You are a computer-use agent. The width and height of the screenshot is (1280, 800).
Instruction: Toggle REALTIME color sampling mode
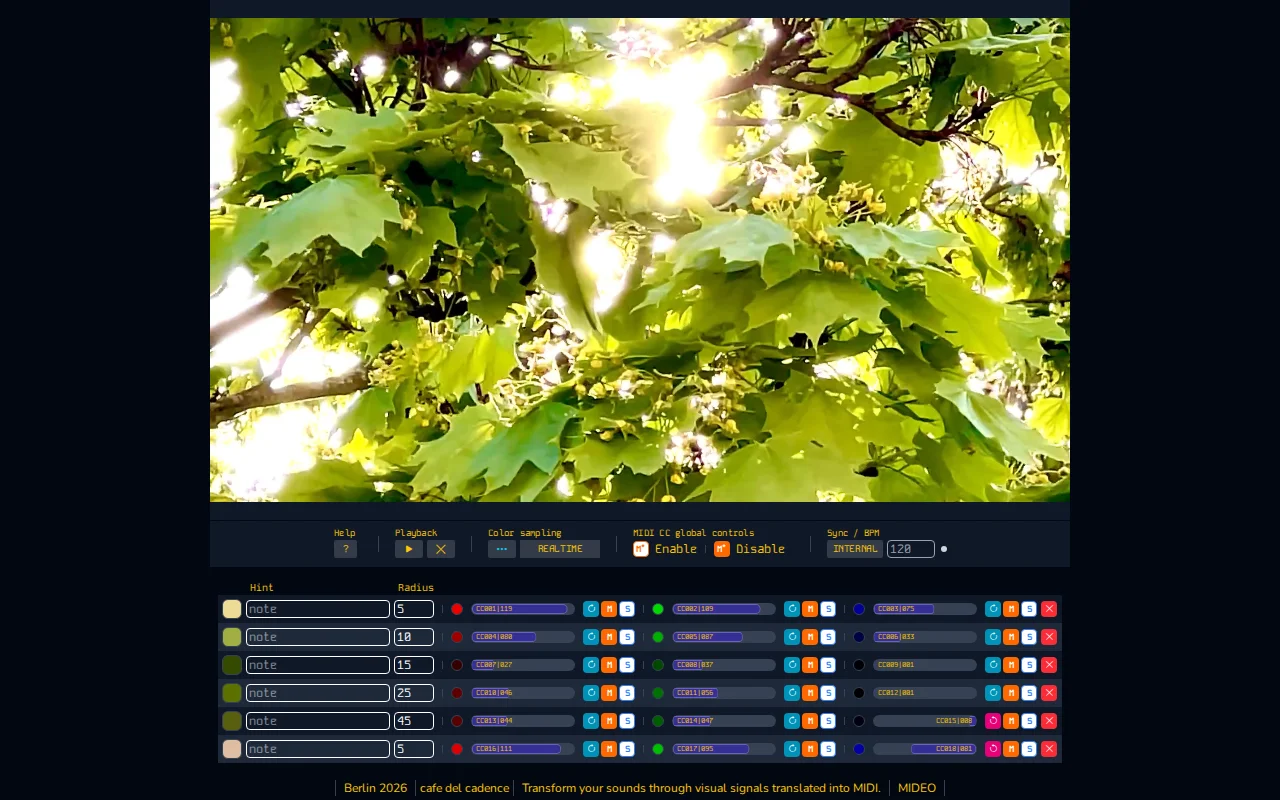tap(560, 549)
